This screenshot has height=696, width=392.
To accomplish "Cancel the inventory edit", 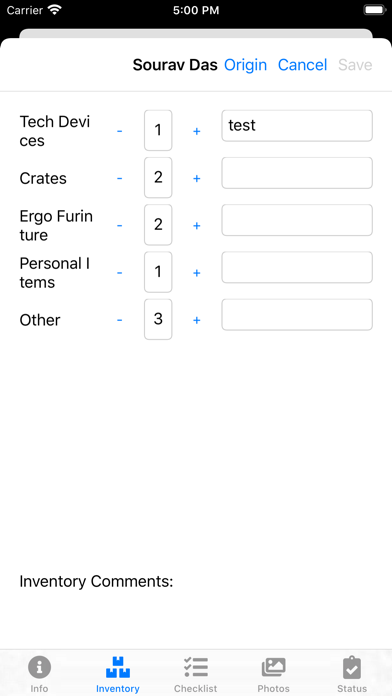I will pyautogui.click(x=302, y=65).
